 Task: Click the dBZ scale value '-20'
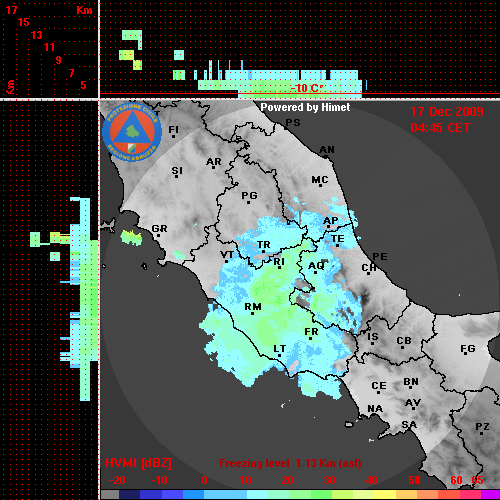click(x=117, y=480)
